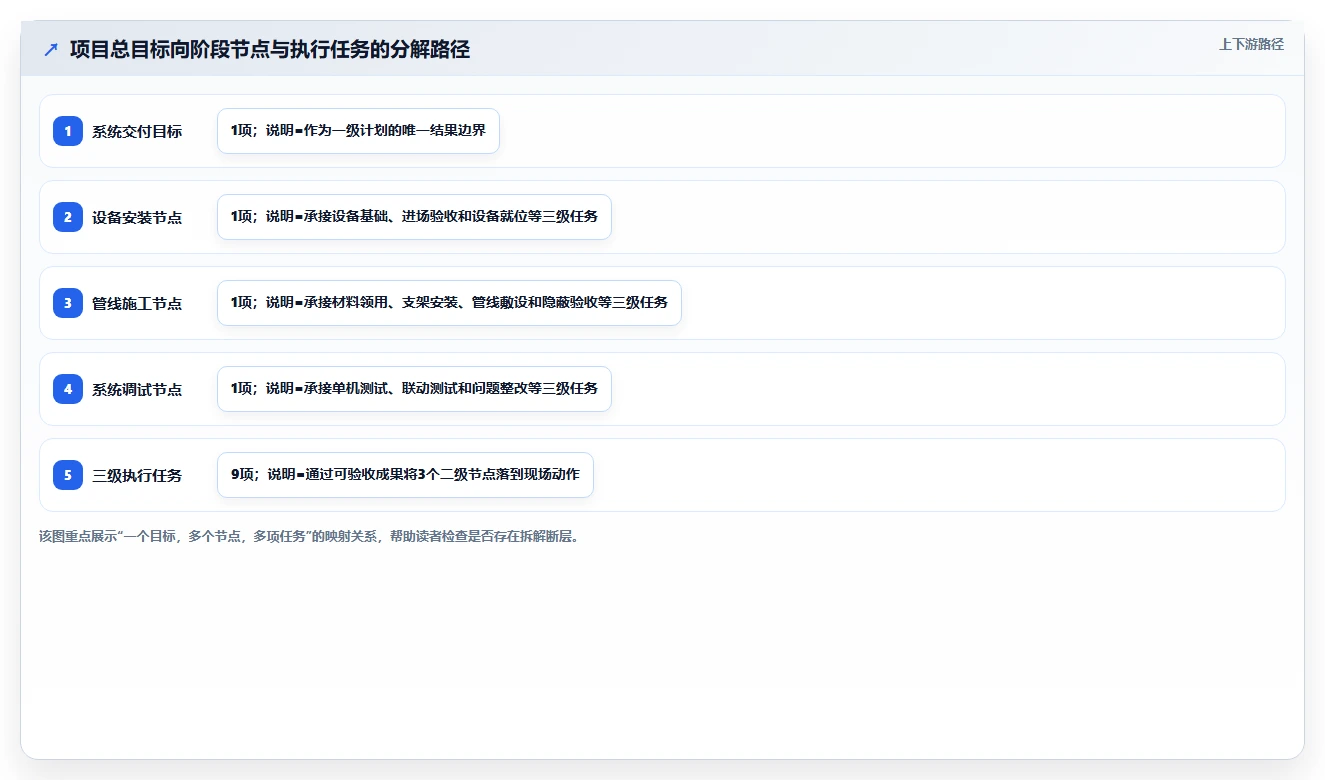
Task: Select the 系统交付目标 row label
Action: tap(137, 131)
